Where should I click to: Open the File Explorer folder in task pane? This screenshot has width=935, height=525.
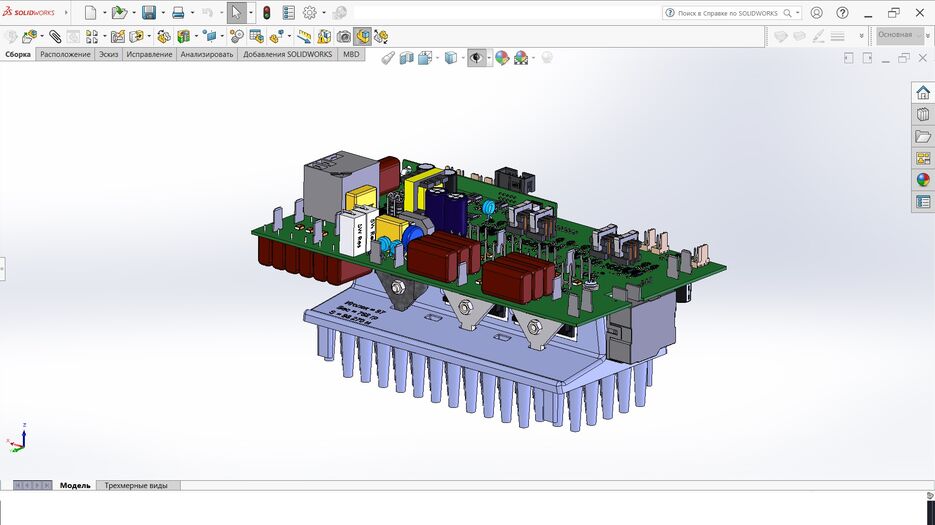tap(923, 137)
